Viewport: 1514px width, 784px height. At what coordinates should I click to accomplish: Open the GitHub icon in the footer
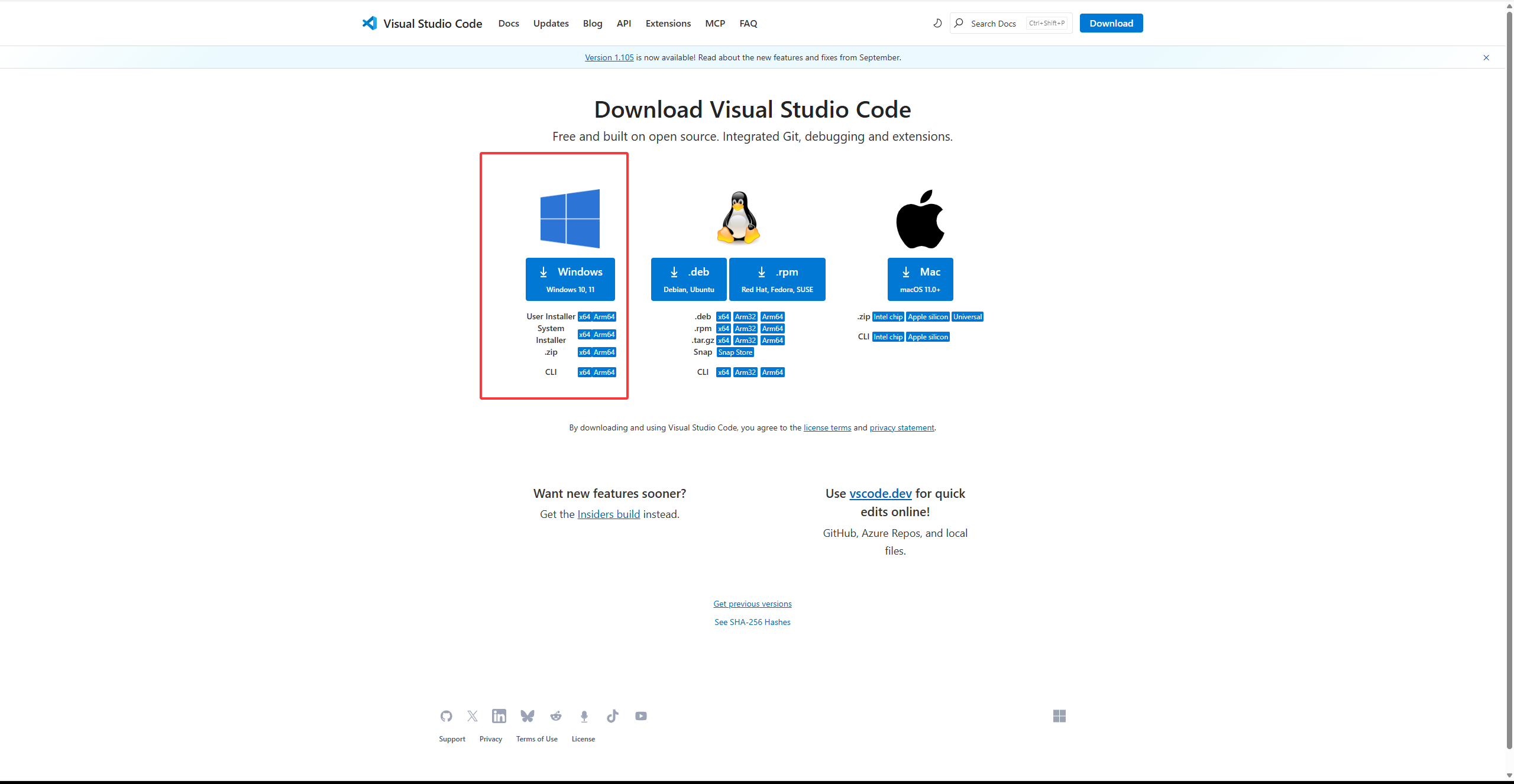[x=446, y=716]
